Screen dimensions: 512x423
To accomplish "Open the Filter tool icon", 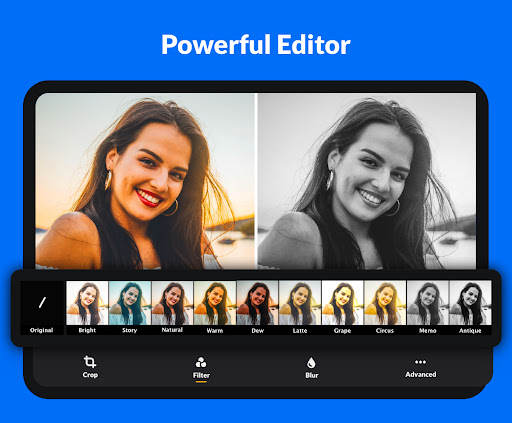I will [201, 362].
